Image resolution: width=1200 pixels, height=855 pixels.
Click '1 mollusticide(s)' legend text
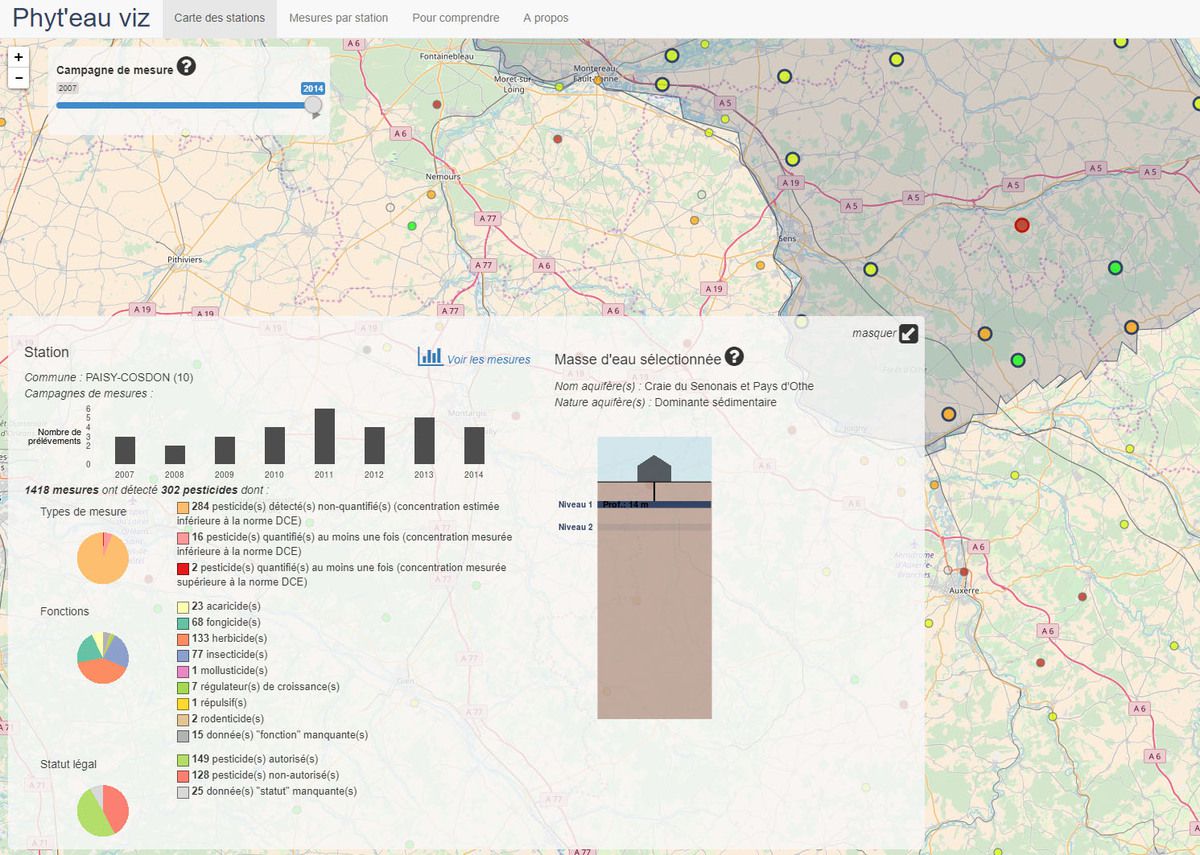point(230,670)
